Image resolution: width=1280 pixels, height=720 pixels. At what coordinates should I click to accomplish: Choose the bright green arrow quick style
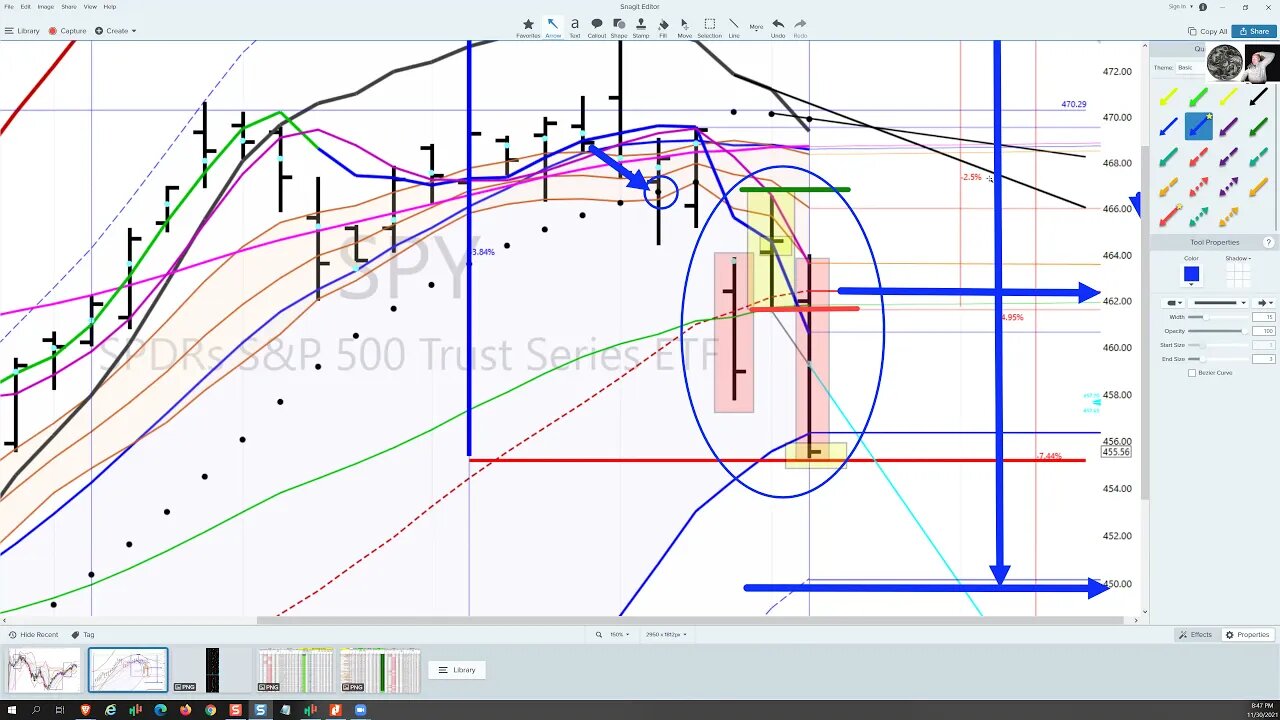(1198, 98)
